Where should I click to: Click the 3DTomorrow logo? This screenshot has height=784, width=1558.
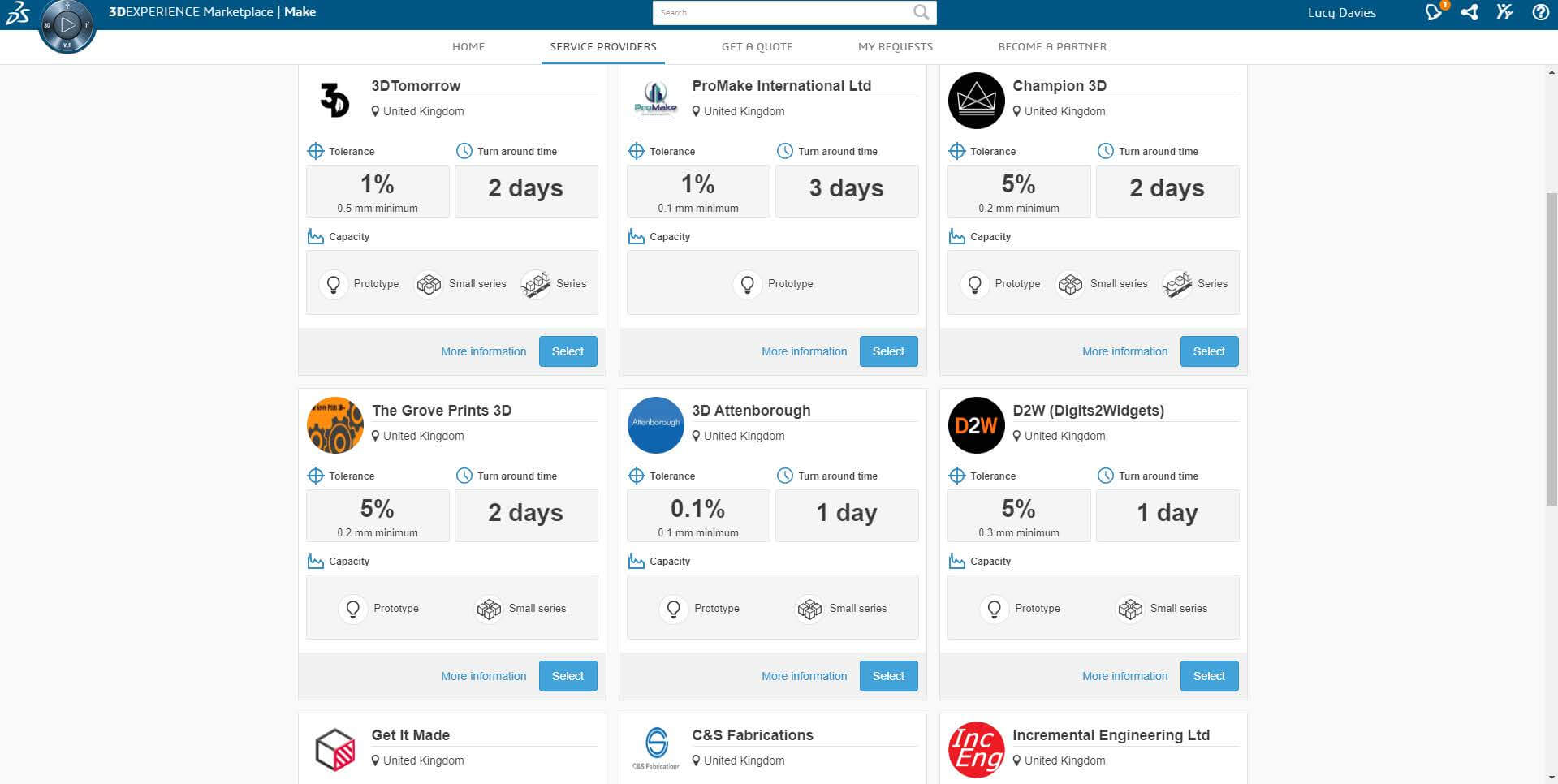point(334,100)
